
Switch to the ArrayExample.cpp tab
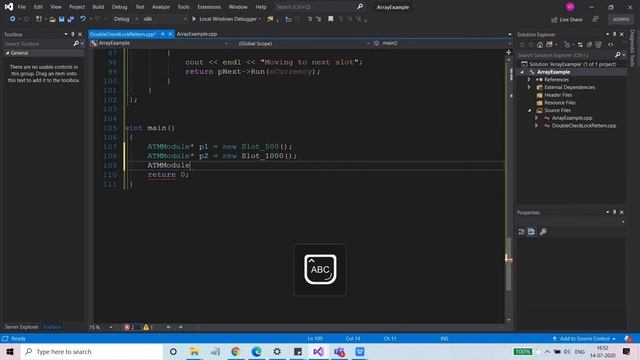click(197, 34)
